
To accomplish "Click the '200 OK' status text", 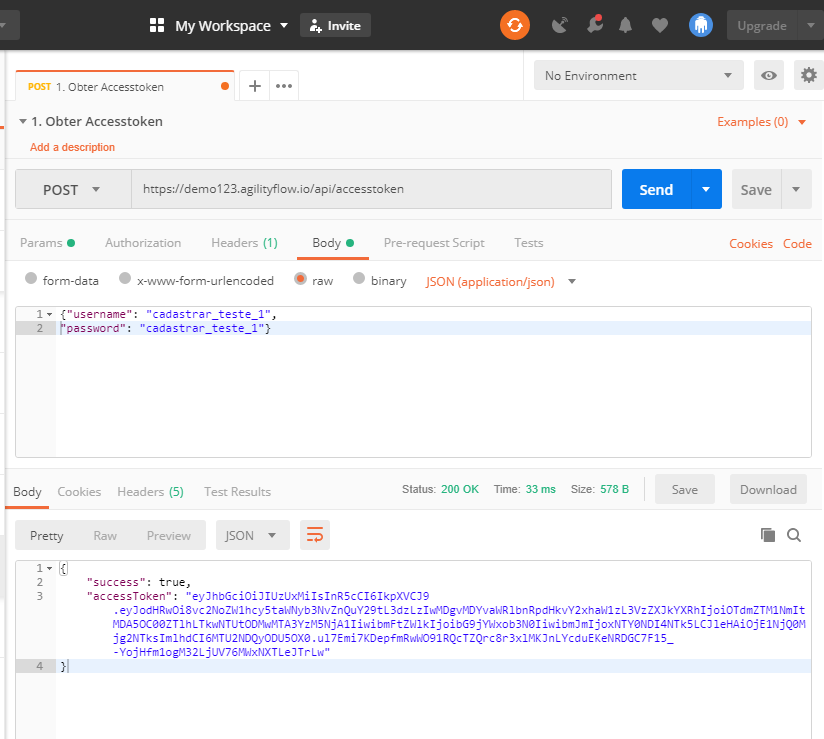I will [x=460, y=489].
